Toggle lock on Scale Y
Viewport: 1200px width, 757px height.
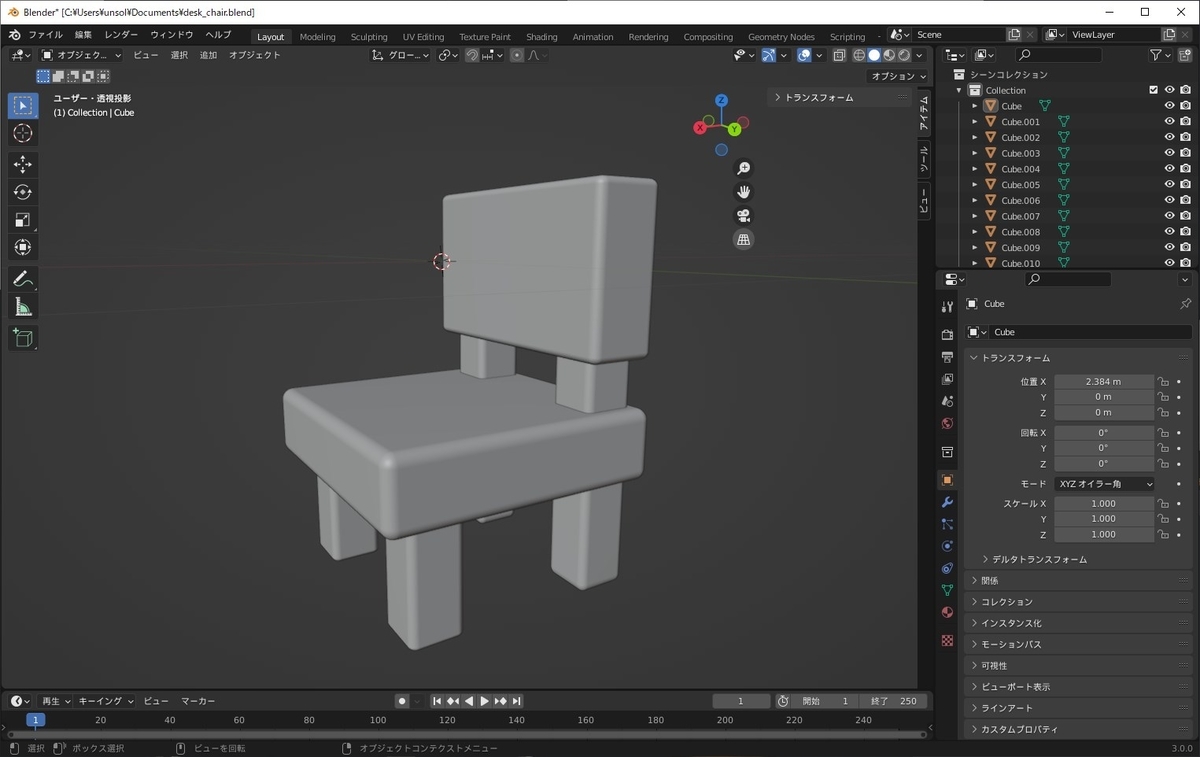tap(1163, 519)
